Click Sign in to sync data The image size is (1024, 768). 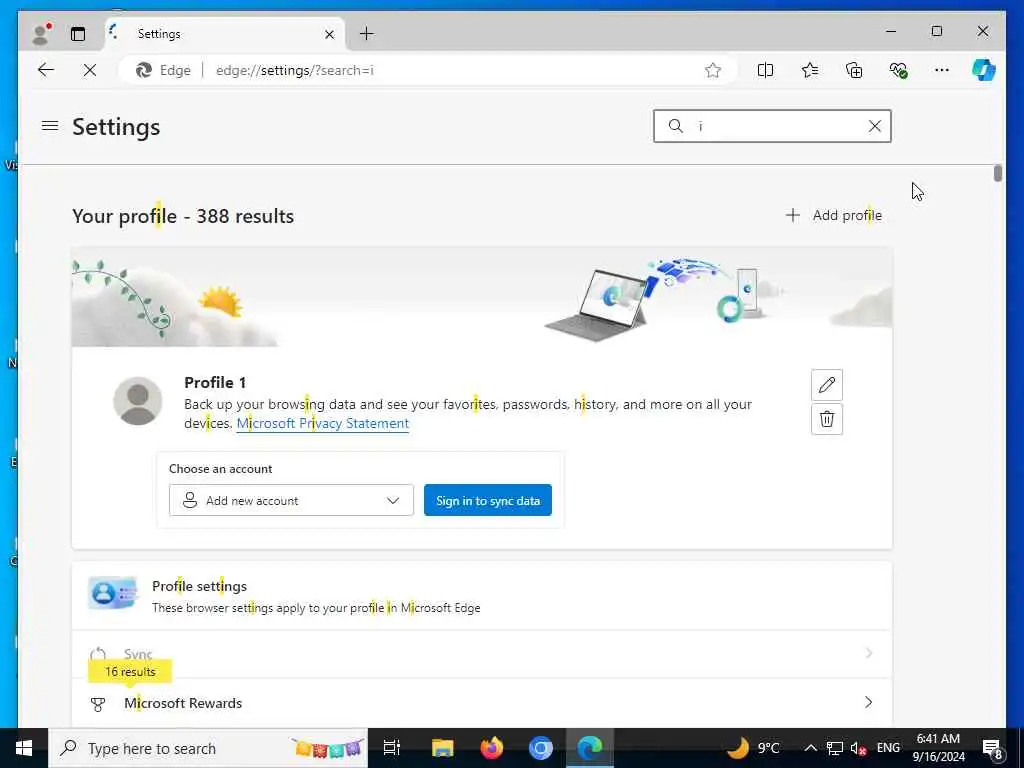click(x=488, y=500)
